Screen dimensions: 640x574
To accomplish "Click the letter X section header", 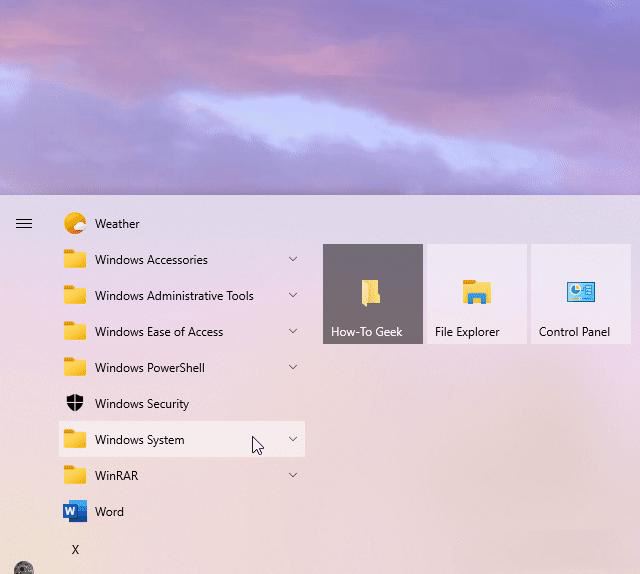I will pos(75,550).
